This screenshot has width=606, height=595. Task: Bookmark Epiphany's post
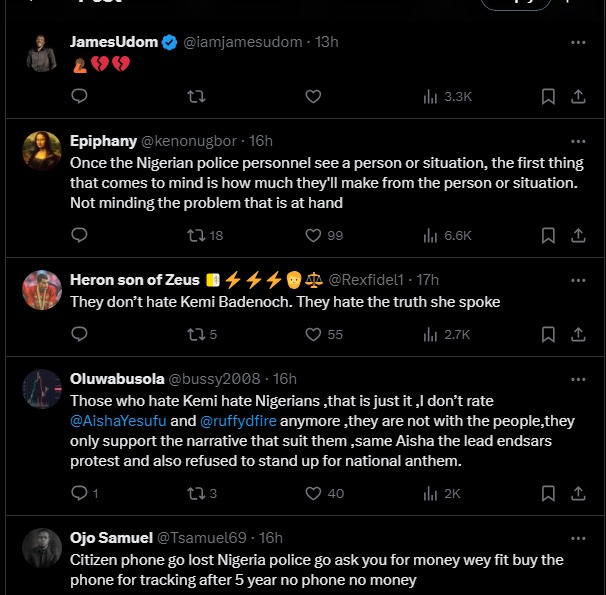(548, 235)
